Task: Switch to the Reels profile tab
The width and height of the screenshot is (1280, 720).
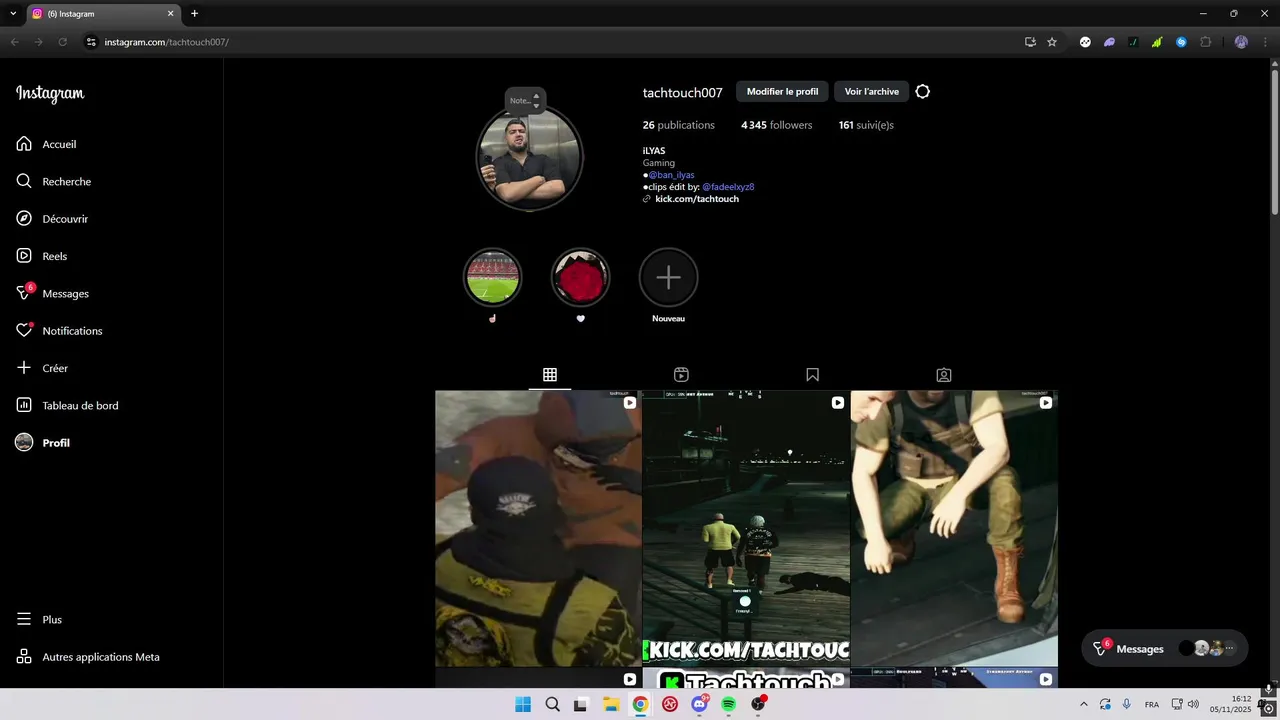Action: coord(681,374)
